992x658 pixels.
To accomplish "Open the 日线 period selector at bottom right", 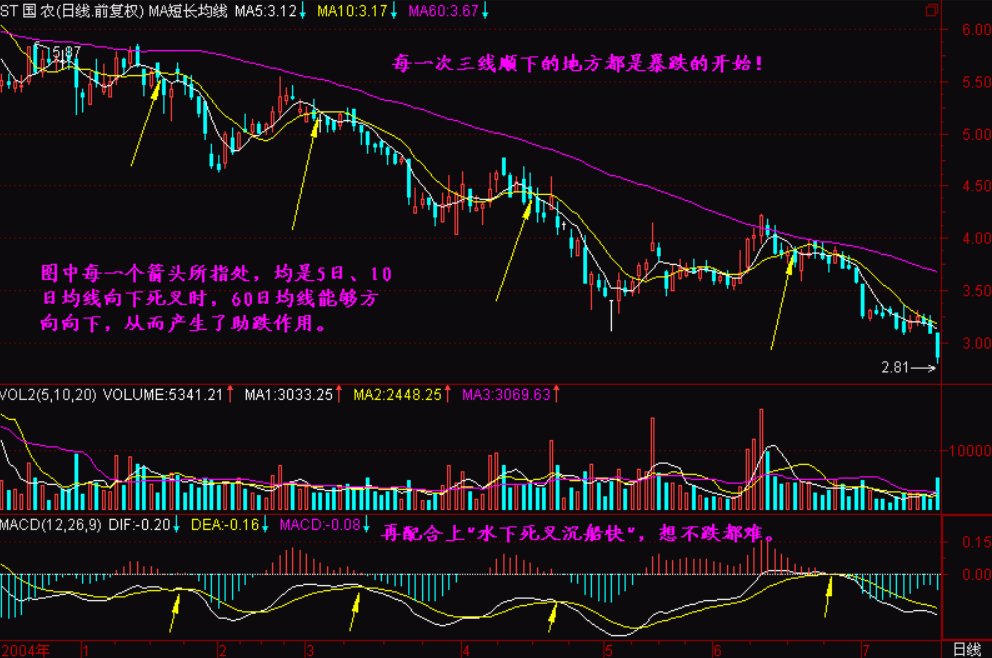I will (966, 649).
